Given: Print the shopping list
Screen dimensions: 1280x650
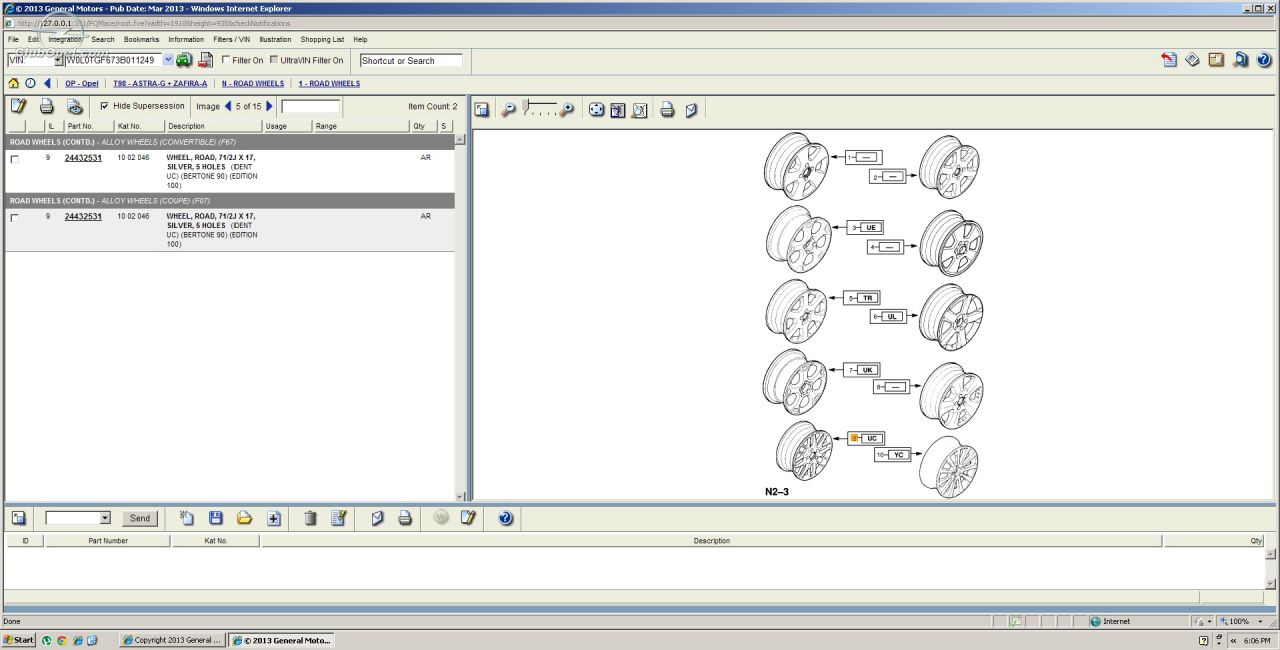Looking at the screenshot, I should (405, 518).
